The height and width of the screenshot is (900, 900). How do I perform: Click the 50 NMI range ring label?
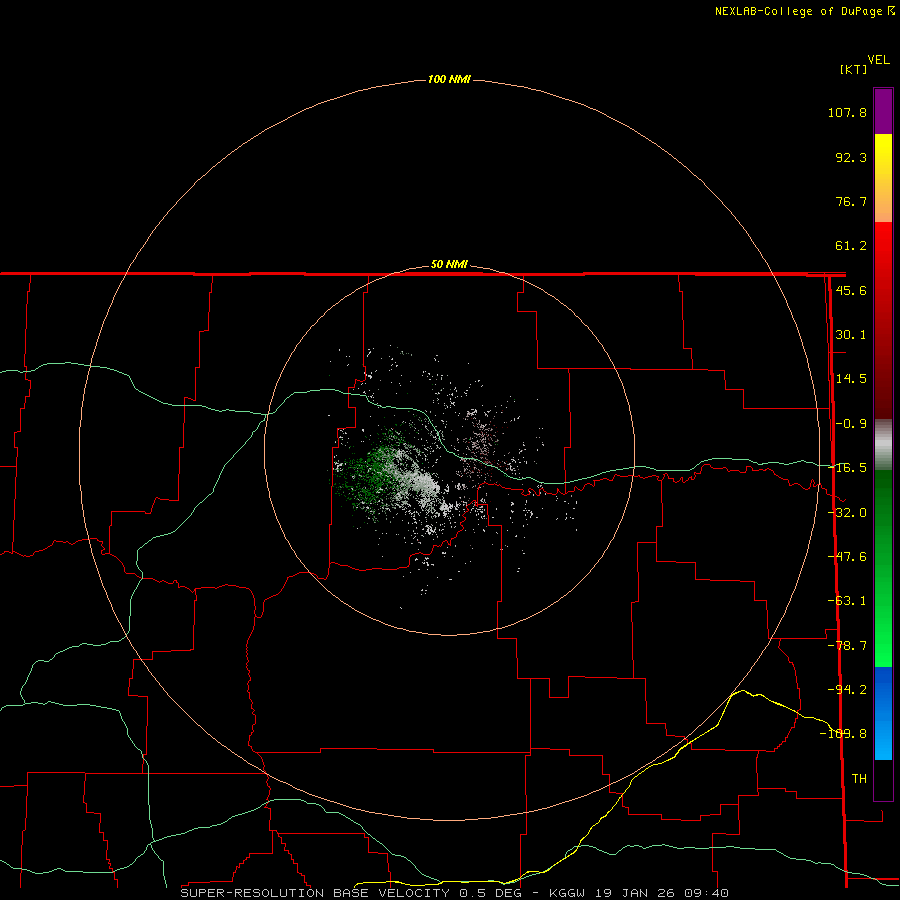pos(449,264)
